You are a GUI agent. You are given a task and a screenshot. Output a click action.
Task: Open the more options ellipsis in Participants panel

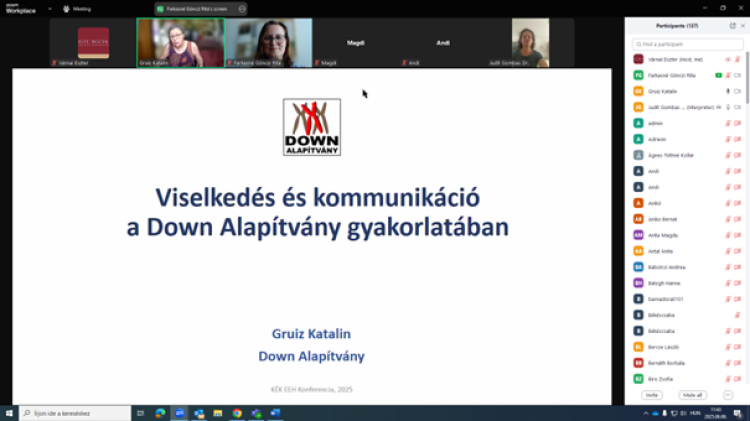(728, 395)
